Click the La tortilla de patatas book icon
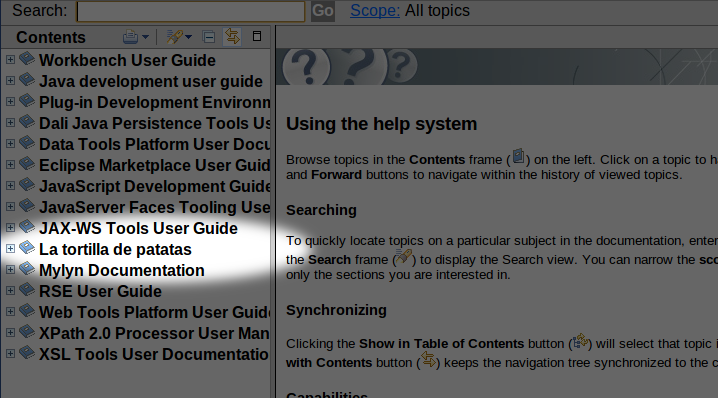The width and height of the screenshot is (718, 398). click(x=27, y=248)
